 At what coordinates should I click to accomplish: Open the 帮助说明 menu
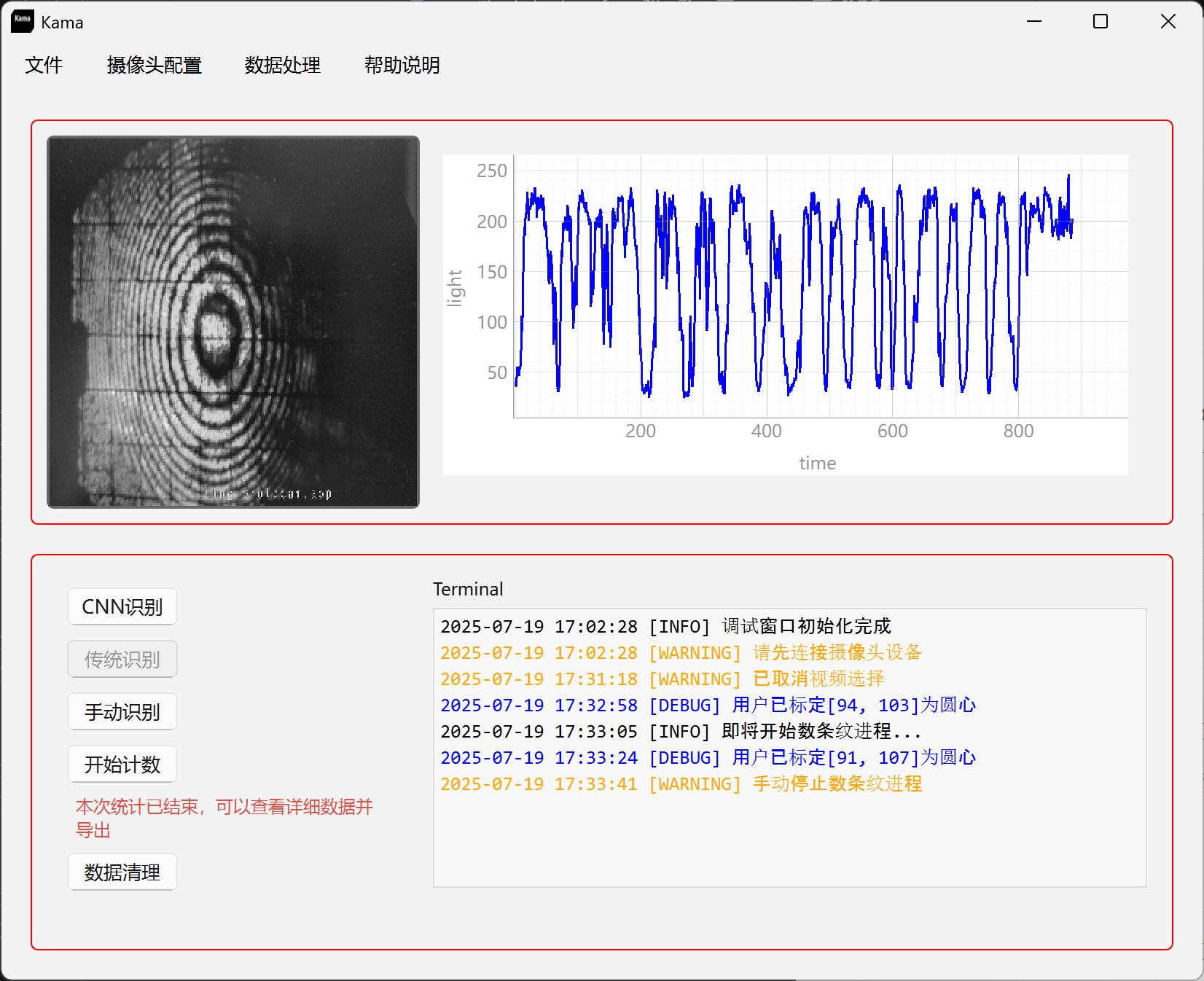[x=402, y=66]
